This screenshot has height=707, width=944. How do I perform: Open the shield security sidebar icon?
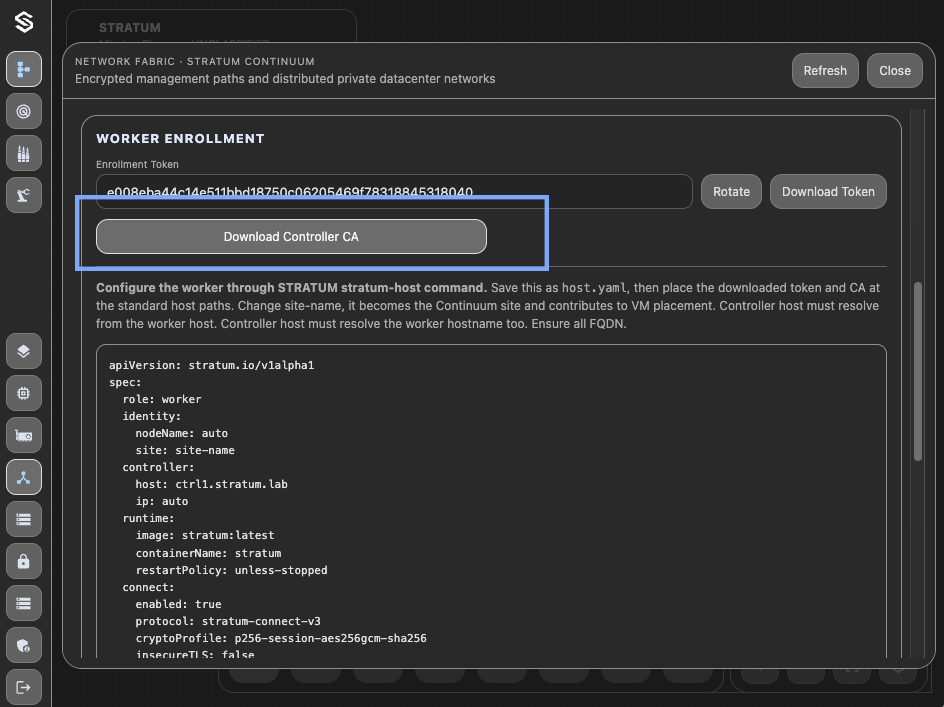tap(24, 646)
